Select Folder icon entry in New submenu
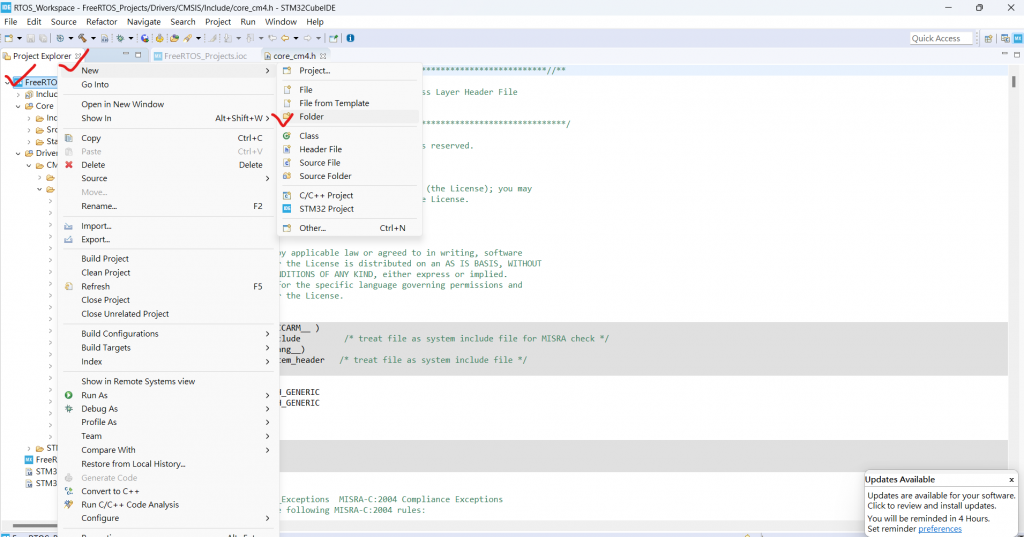The width and height of the screenshot is (1024, 537). click(287, 117)
